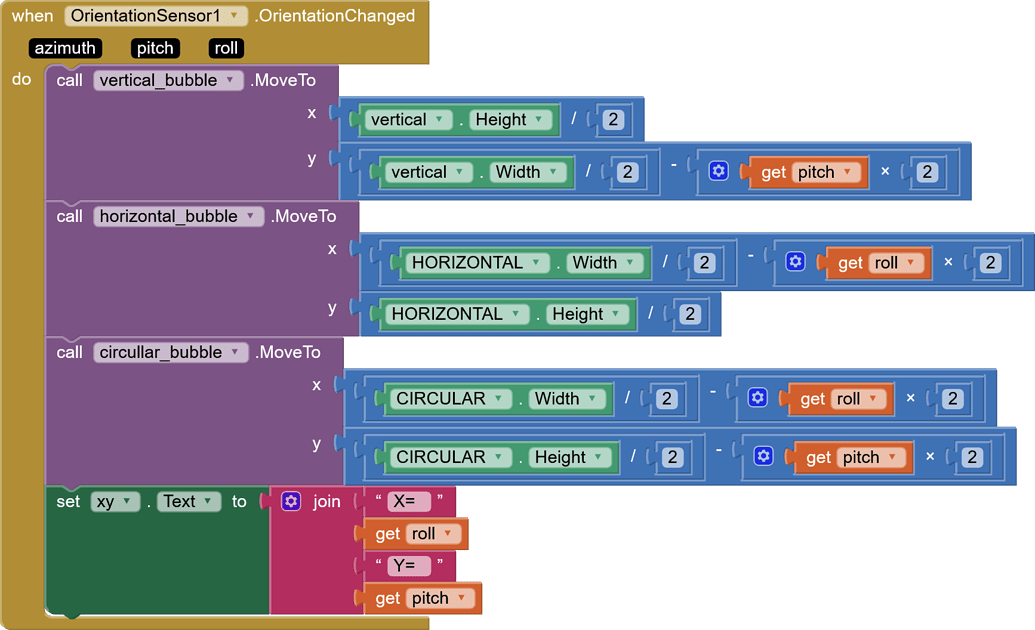Open the vertical_bubble component dropdown
This screenshot has height=630, width=1035.
tap(230, 80)
